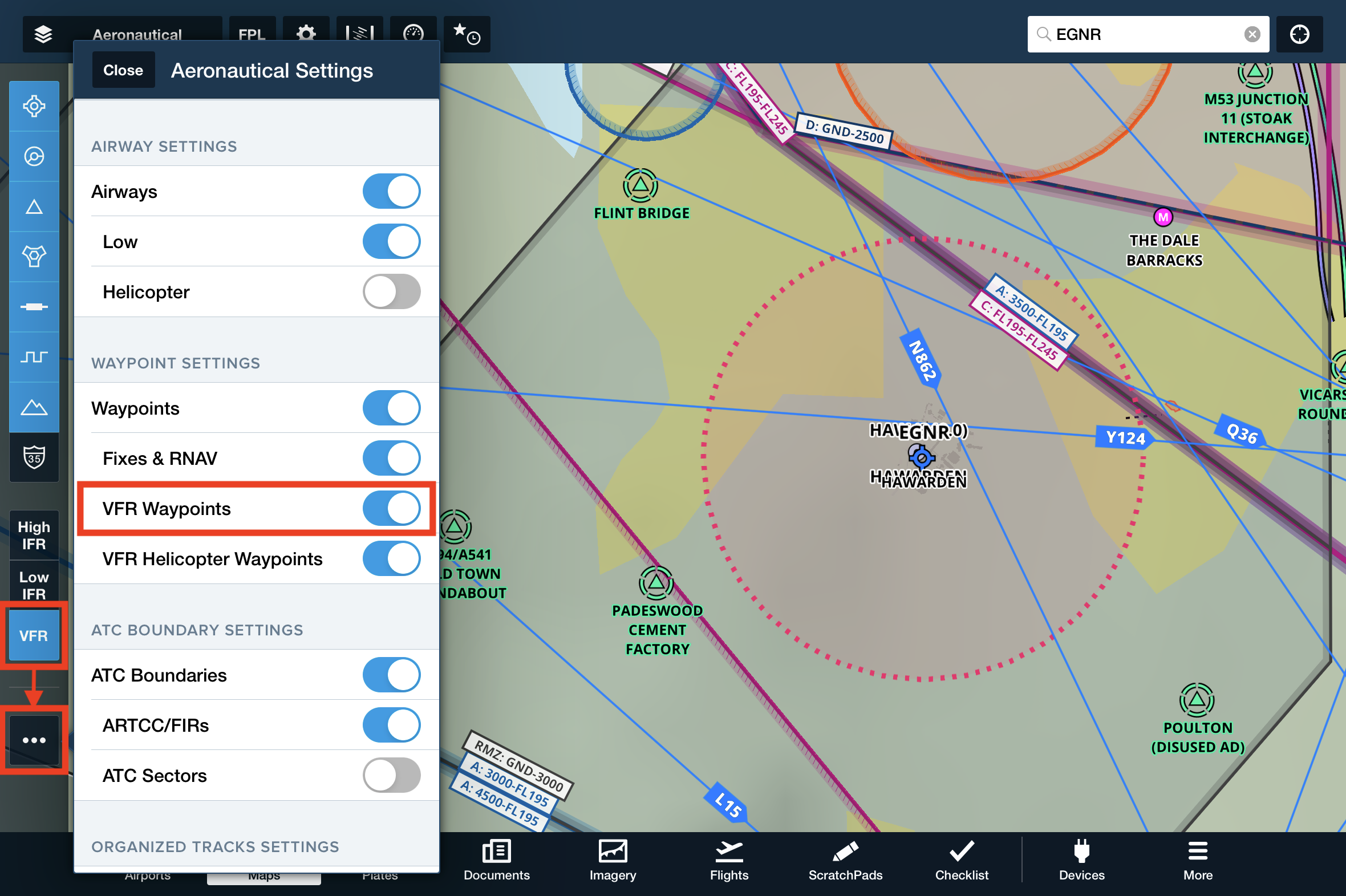The height and width of the screenshot is (896, 1346).
Task: Click the shield 35 sidebar icon
Action: pos(34,457)
